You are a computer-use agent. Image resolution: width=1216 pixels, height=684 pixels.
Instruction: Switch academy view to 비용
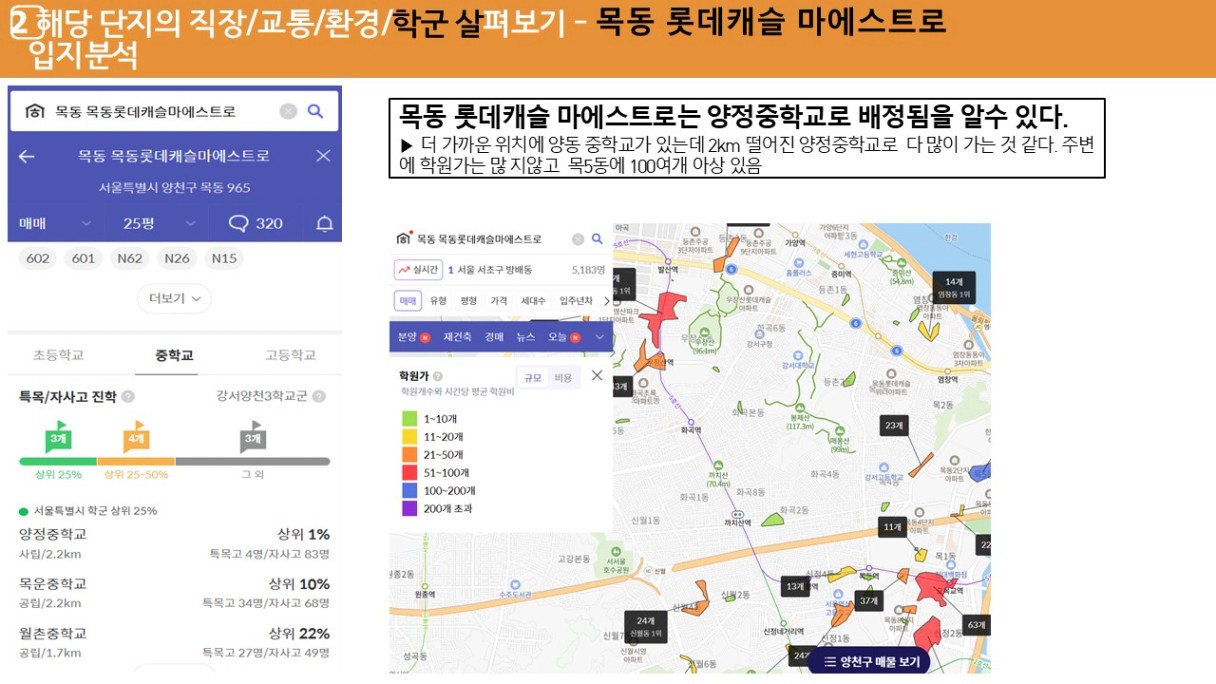tap(562, 377)
